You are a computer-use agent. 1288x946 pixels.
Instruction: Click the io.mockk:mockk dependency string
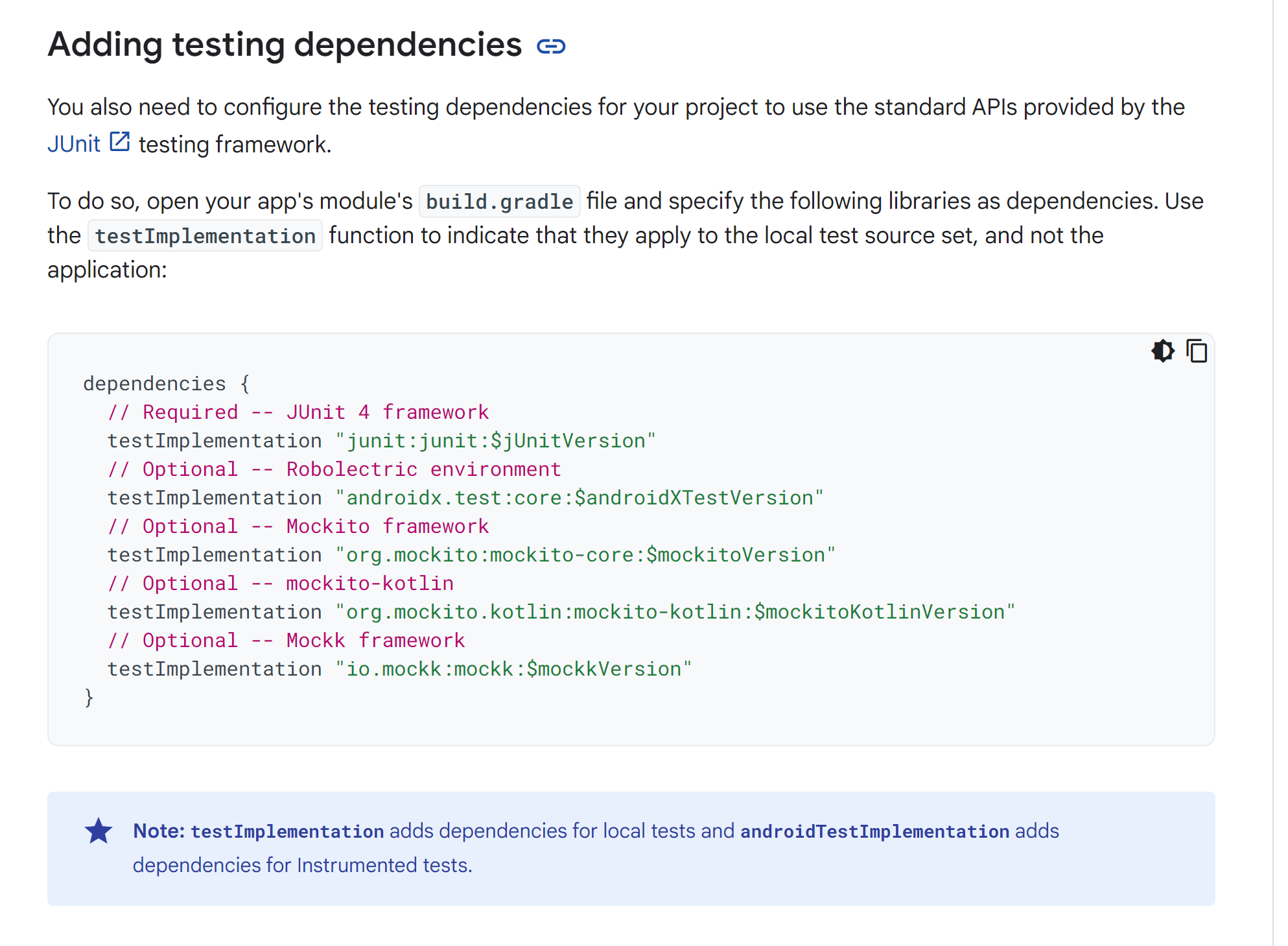pyautogui.click(x=513, y=669)
